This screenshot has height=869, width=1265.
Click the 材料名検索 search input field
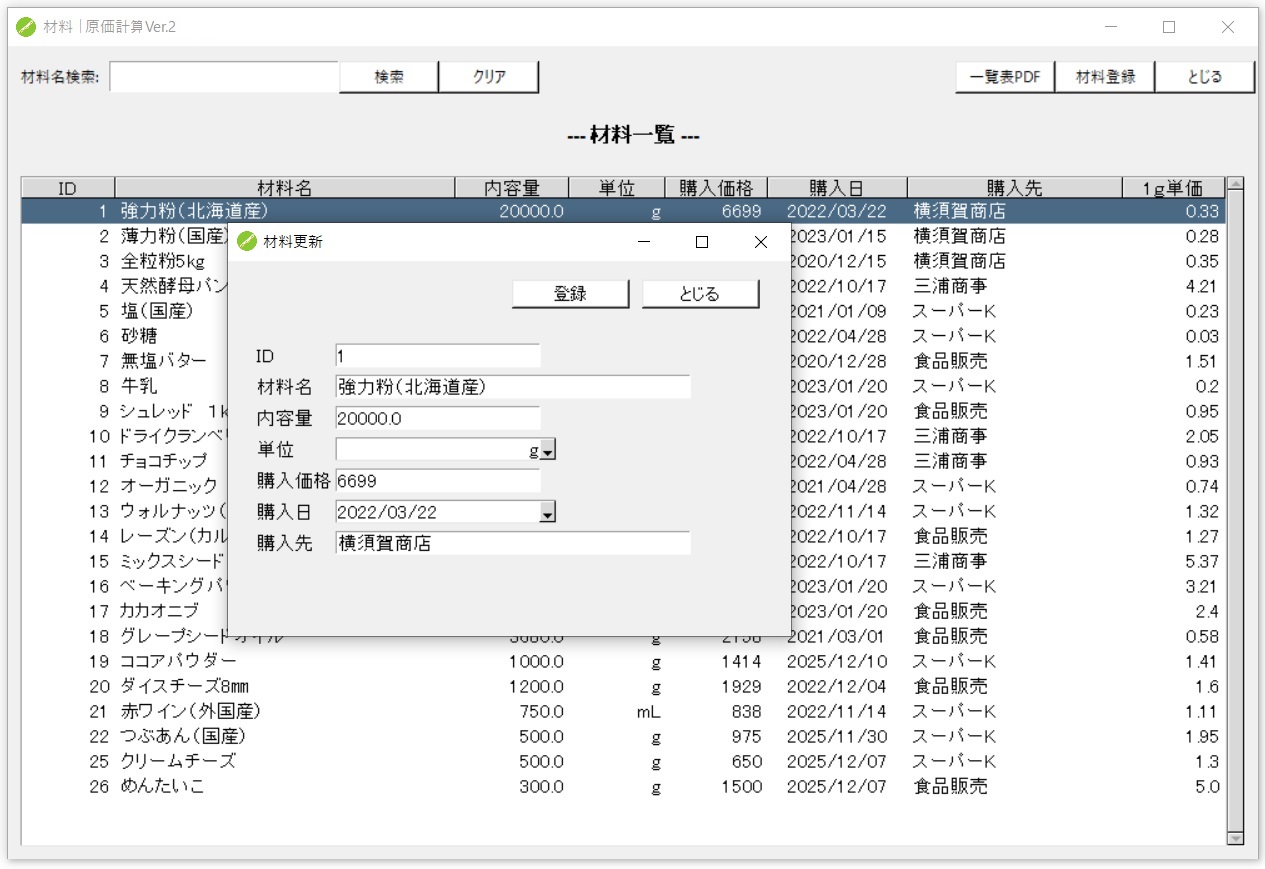pyautogui.click(x=225, y=76)
